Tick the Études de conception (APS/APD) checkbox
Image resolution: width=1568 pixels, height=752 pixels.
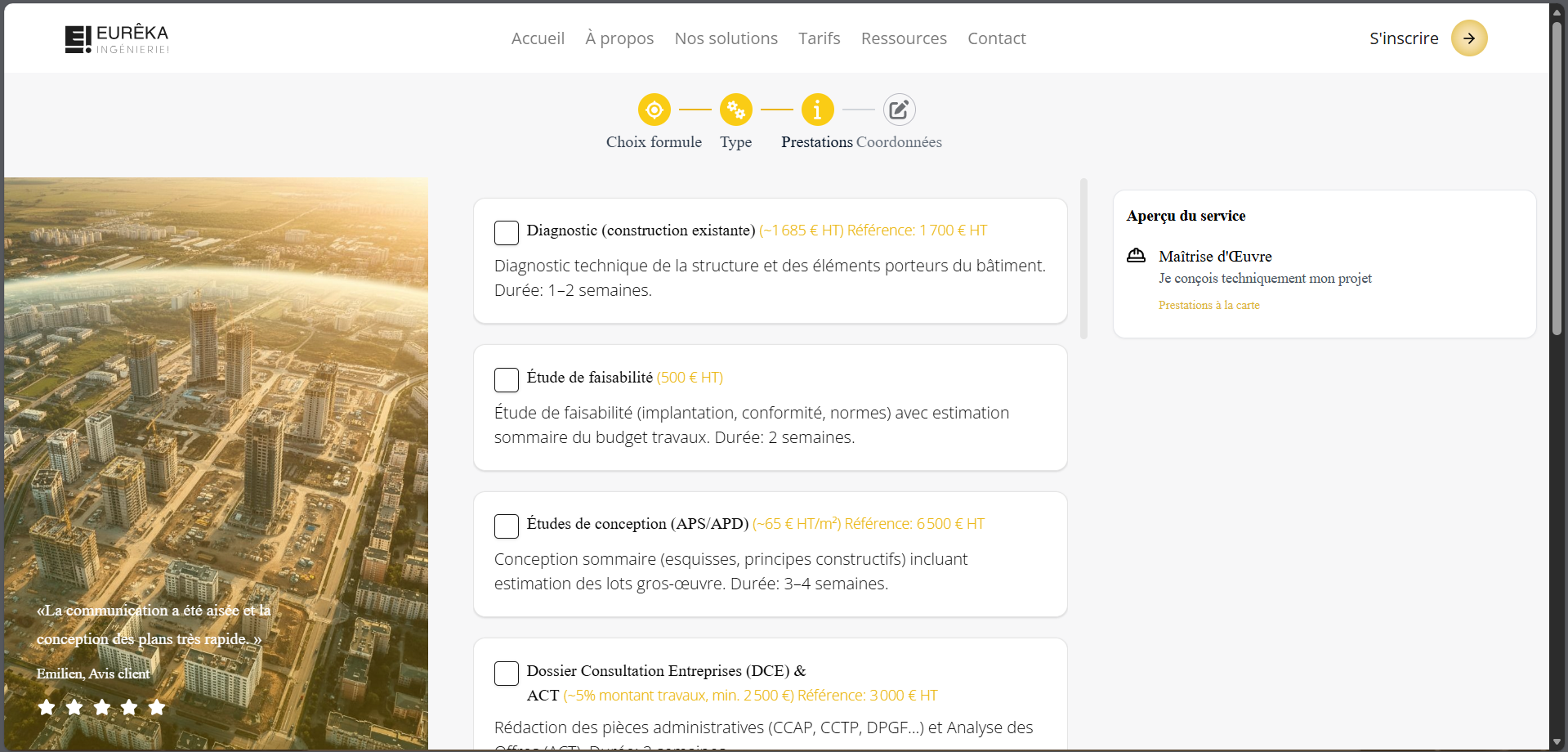click(x=507, y=526)
